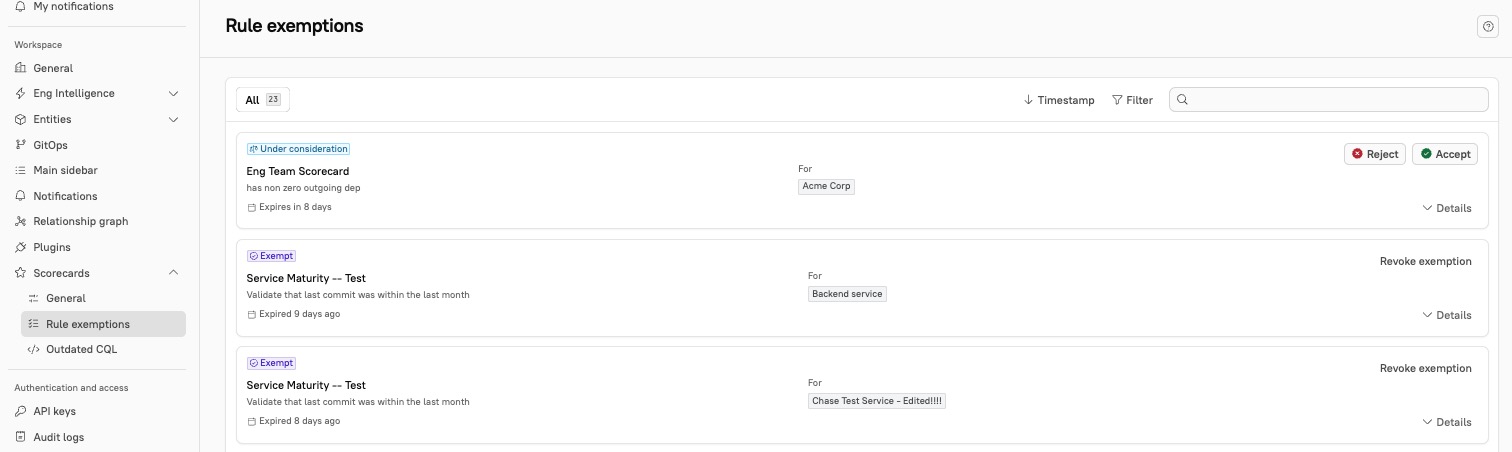Open Eng Intelligence section
Screen dimensions: 1512x452
point(74,93)
